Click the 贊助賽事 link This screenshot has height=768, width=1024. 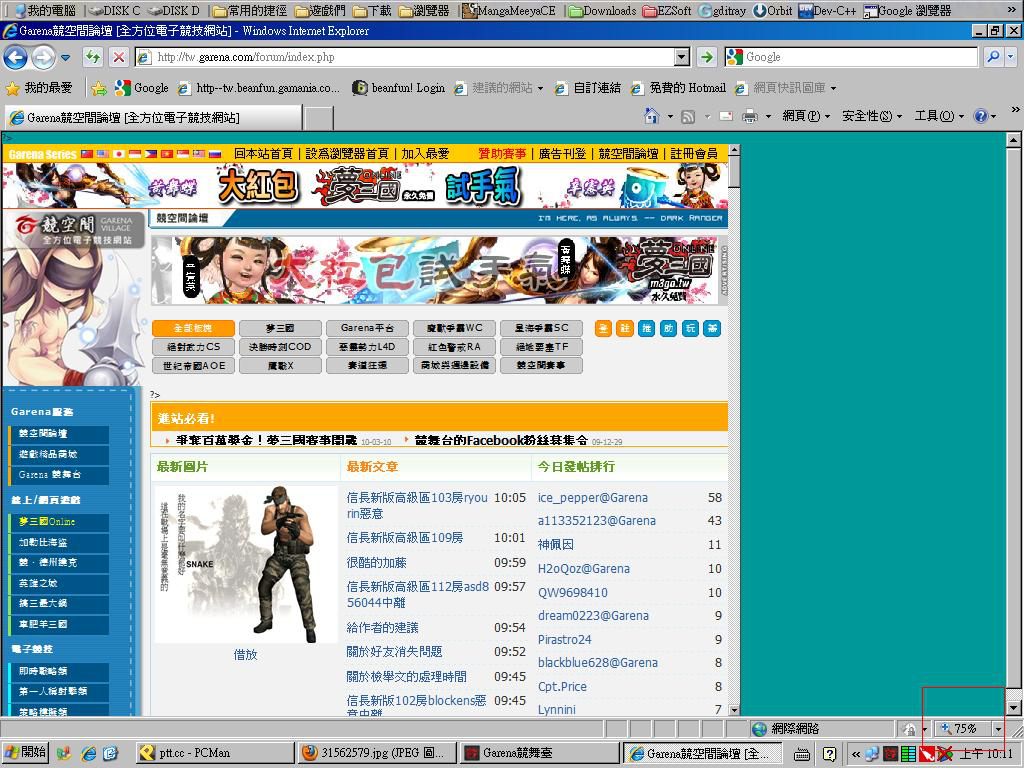coord(502,153)
